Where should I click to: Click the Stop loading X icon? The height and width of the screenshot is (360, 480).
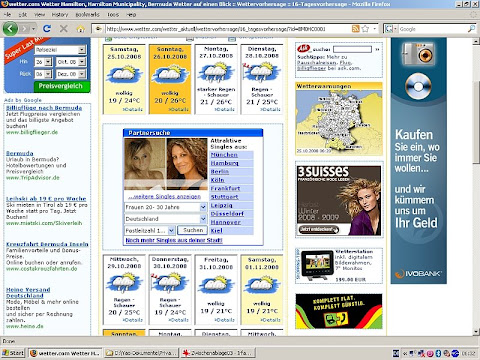pyautogui.click(x=63, y=29)
